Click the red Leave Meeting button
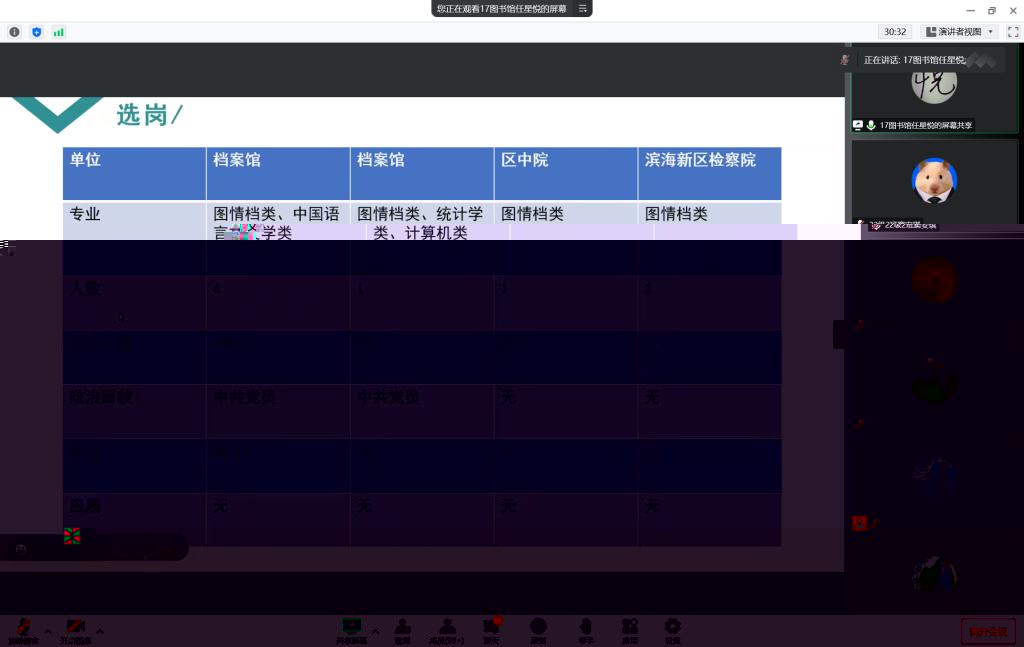Image resolution: width=1024 pixels, height=647 pixels. click(988, 631)
